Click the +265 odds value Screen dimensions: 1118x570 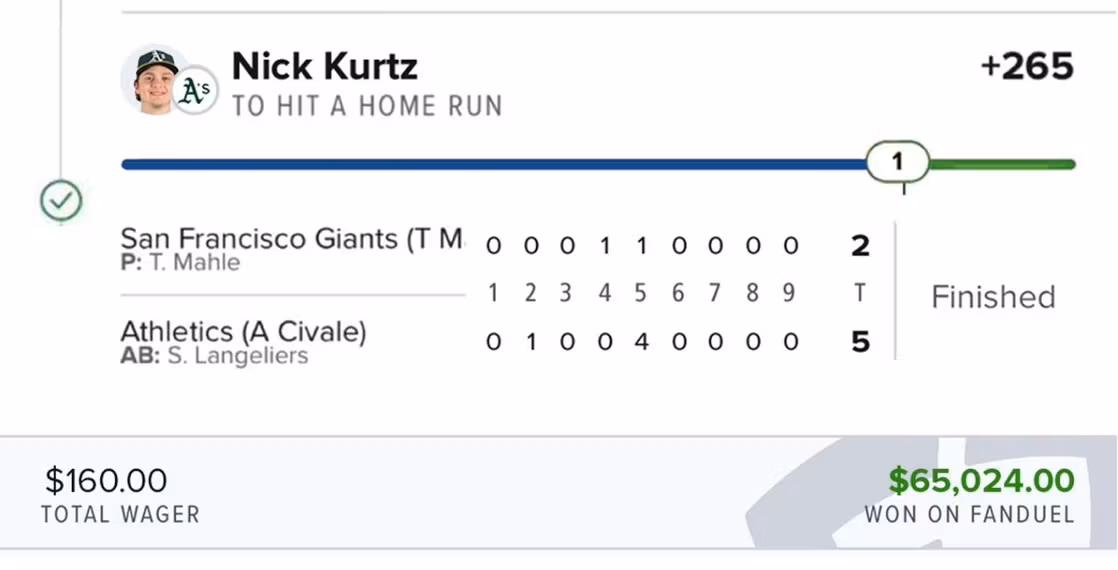[1027, 66]
